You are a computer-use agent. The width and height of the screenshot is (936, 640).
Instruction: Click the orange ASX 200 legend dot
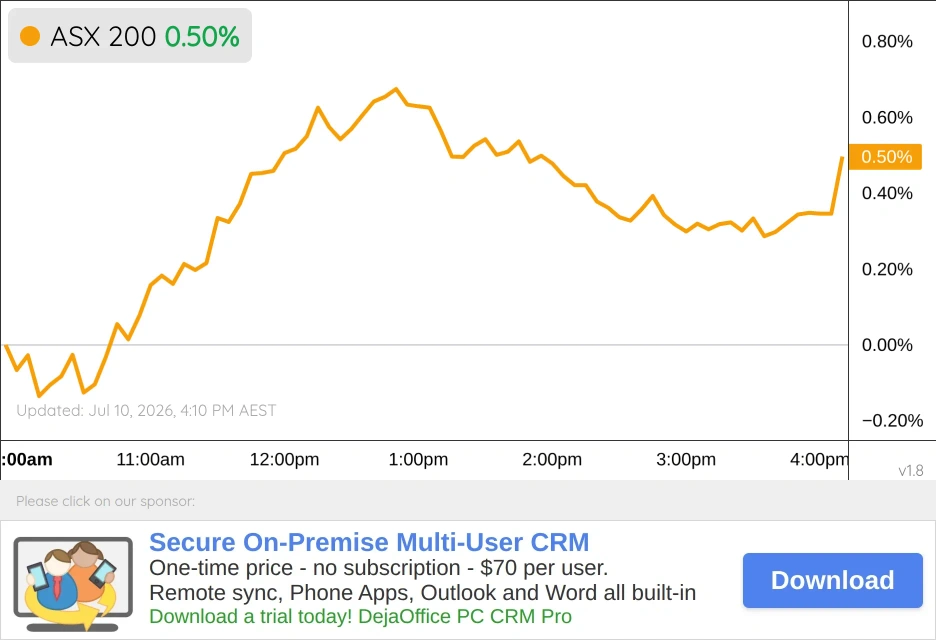pyautogui.click(x=30, y=36)
